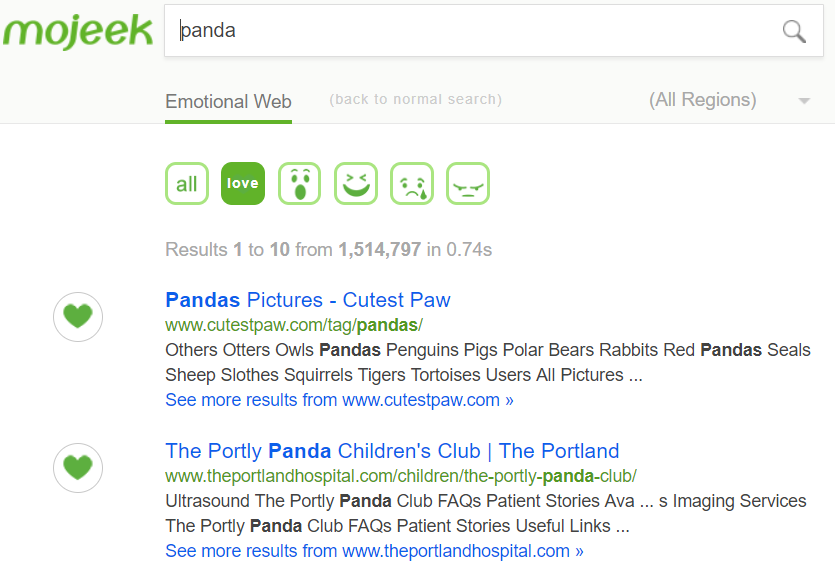Open the All Regions dropdown
Screen dimensions: 835x572
click(703, 100)
